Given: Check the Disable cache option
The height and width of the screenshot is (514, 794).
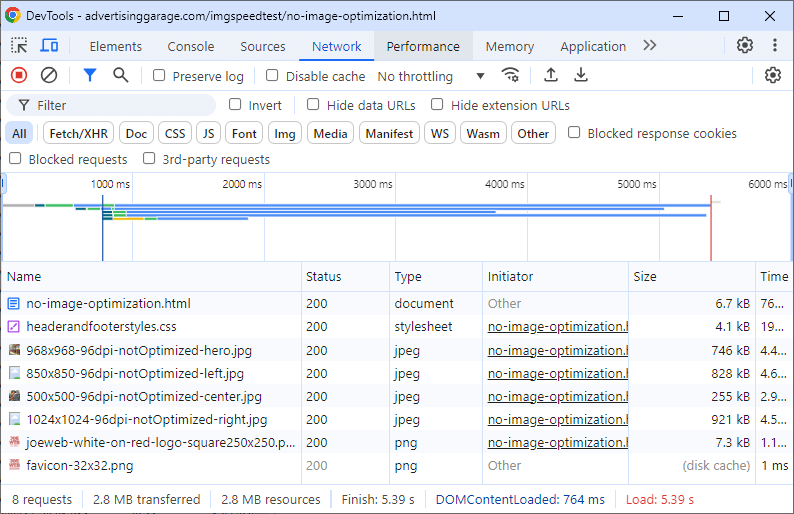Looking at the screenshot, I should coord(272,76).
